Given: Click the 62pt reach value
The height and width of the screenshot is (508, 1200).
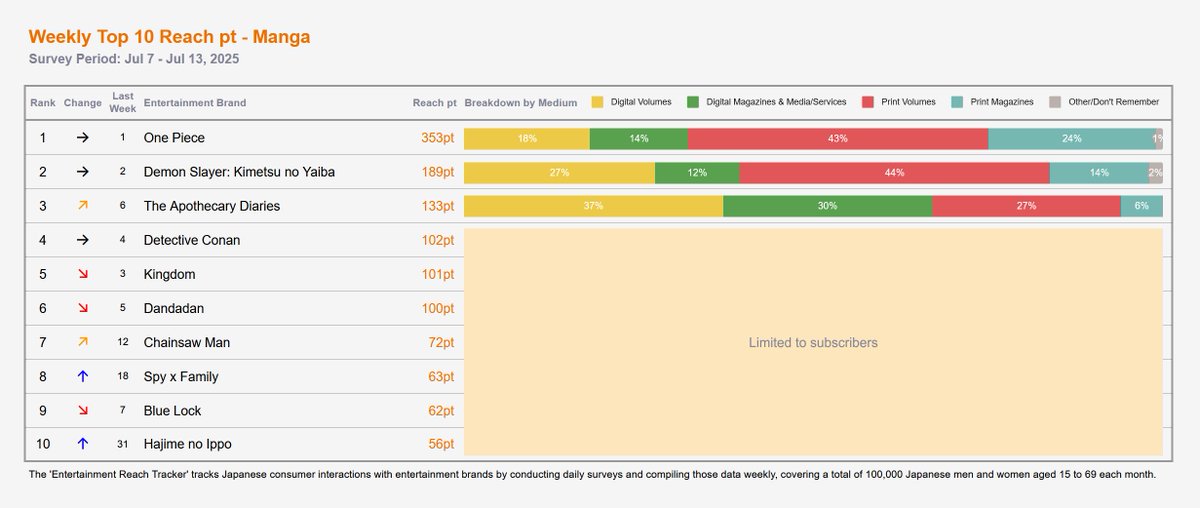Looking at the screenshot, I should [442, 410].
